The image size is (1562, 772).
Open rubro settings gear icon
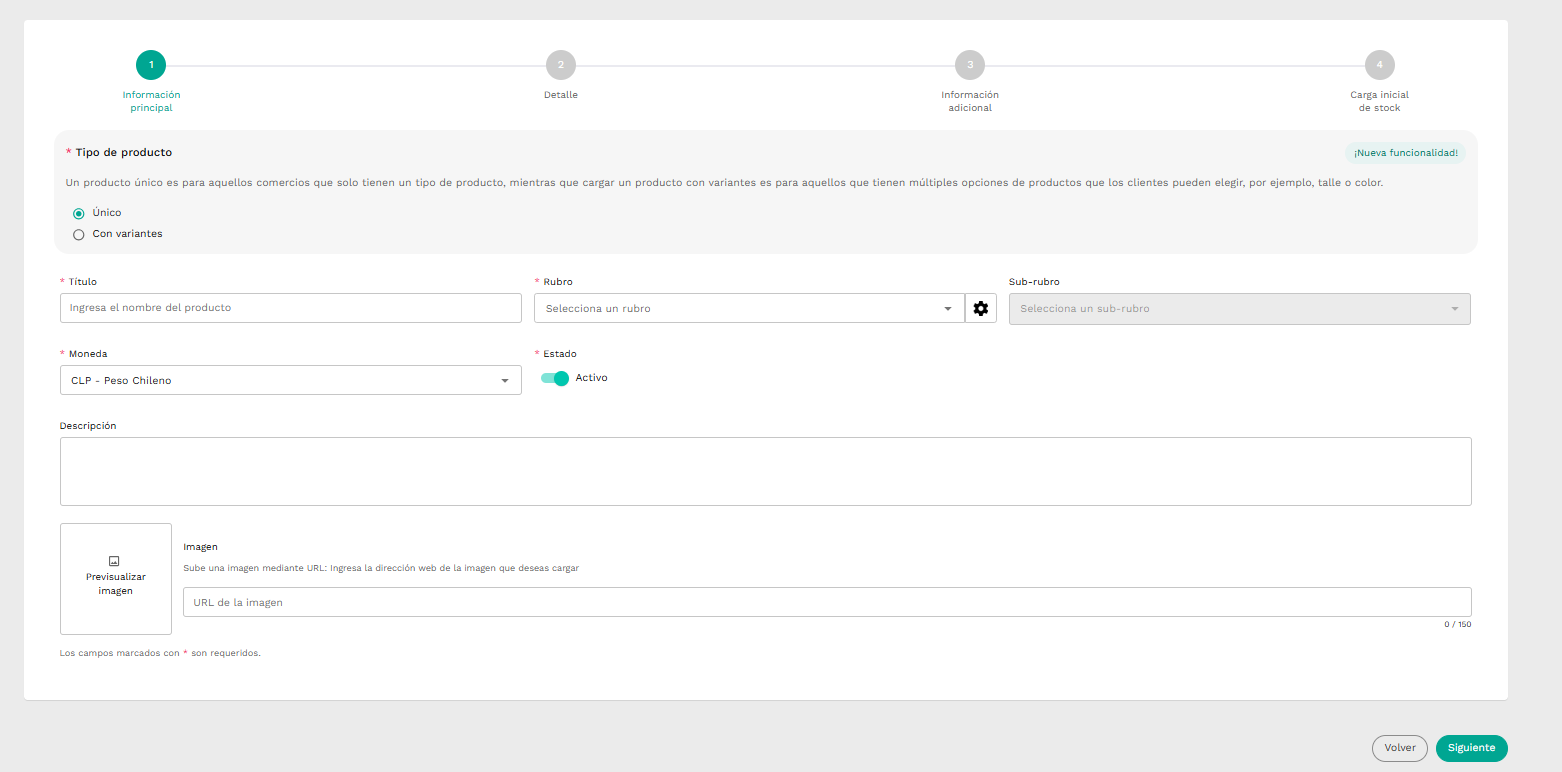981,308
